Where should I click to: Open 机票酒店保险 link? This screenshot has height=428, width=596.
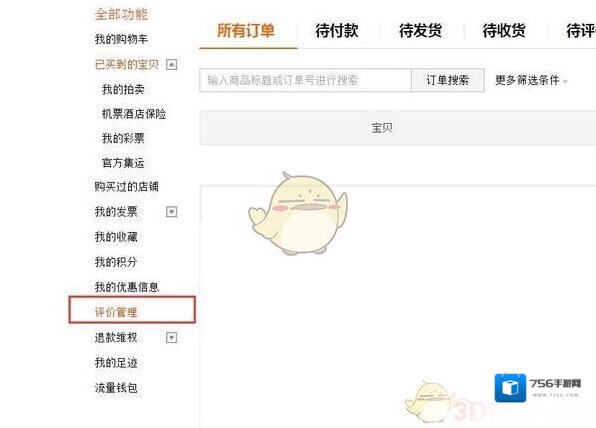134,114
